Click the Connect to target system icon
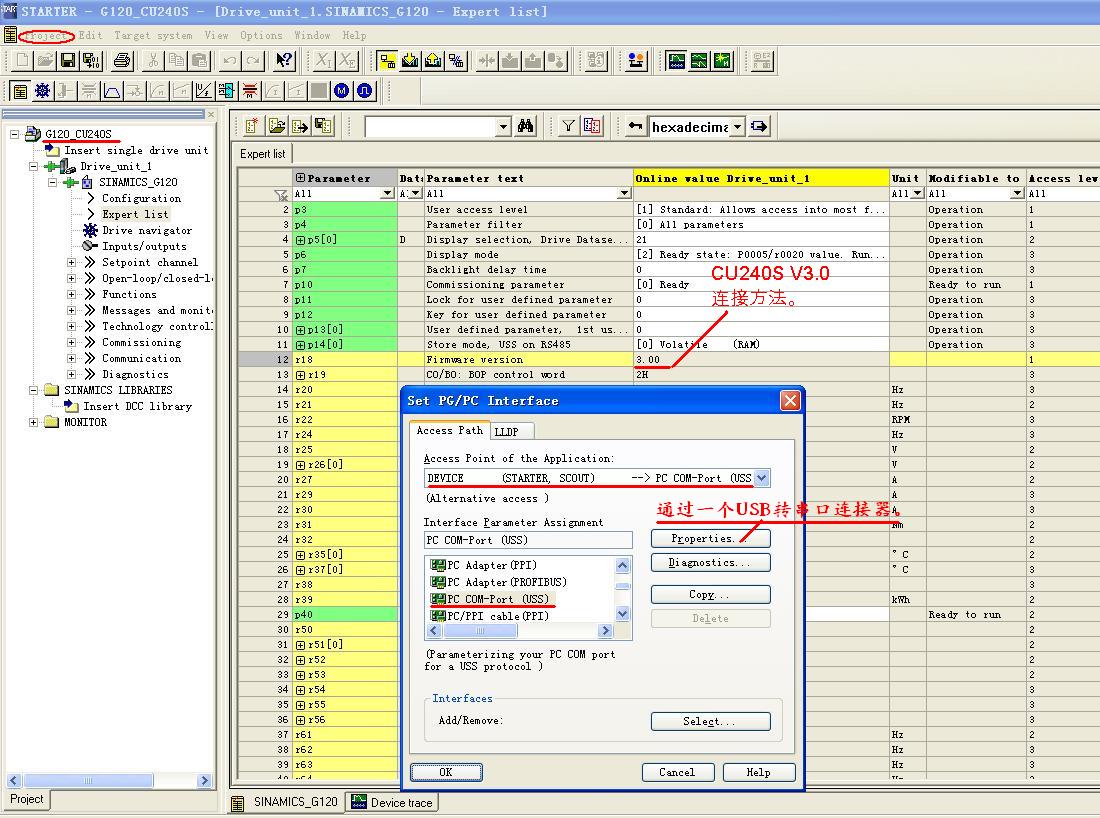Screen dimensions: 1100x818 [x=387, y=61]
